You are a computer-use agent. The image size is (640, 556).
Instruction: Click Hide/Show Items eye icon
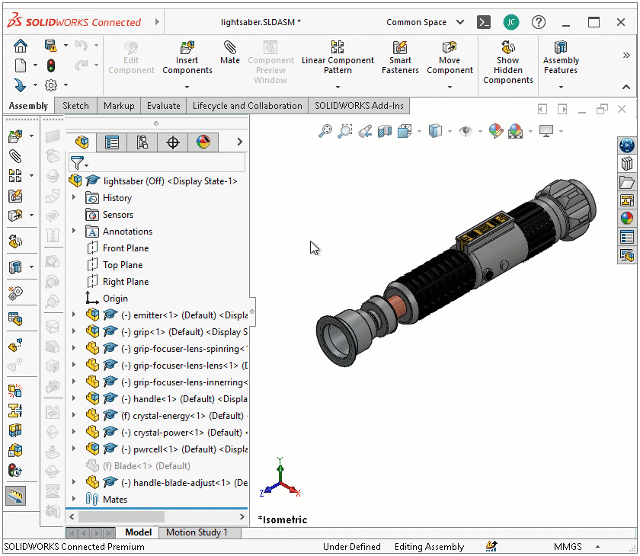tap(465, 131)
